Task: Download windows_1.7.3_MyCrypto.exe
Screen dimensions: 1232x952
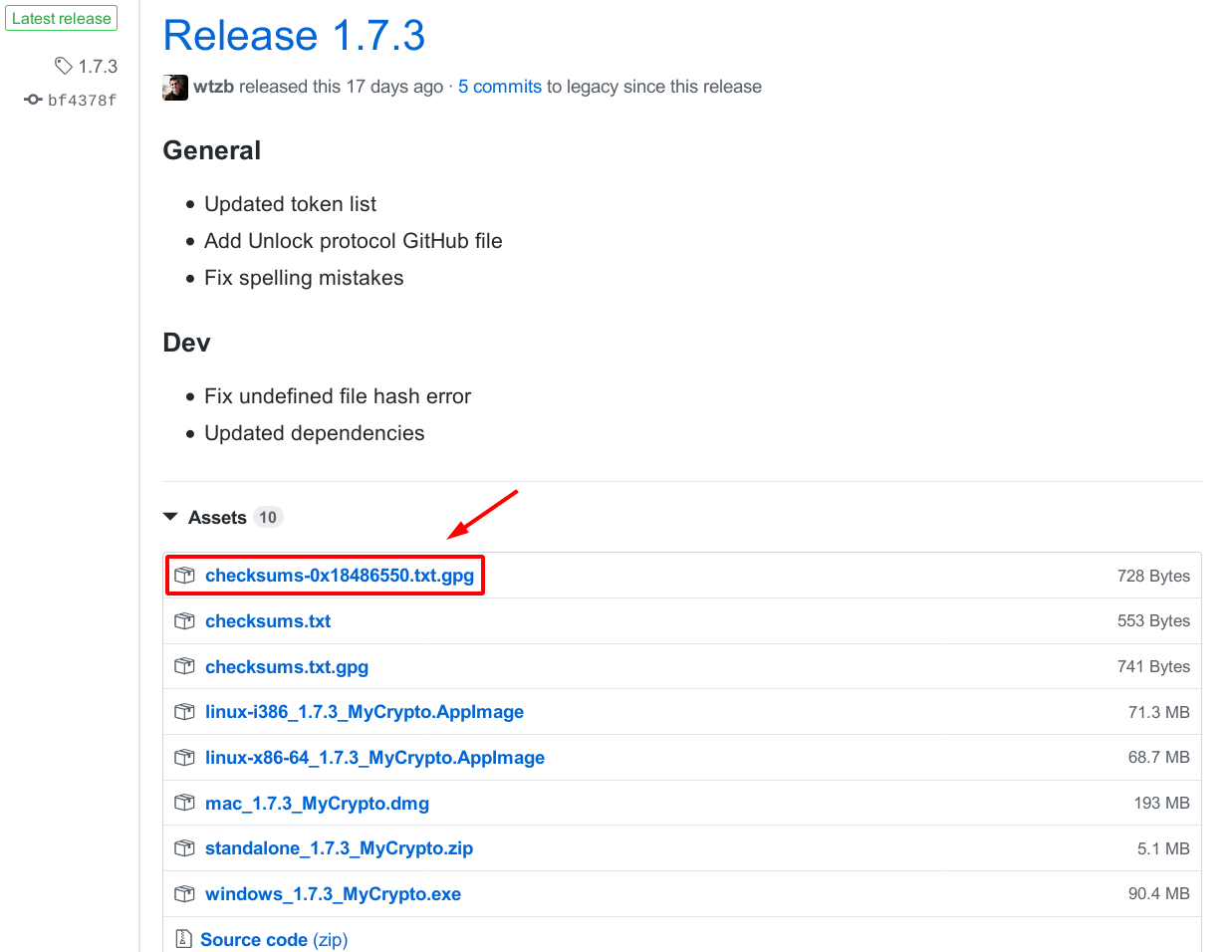Action: click(333, 894)
